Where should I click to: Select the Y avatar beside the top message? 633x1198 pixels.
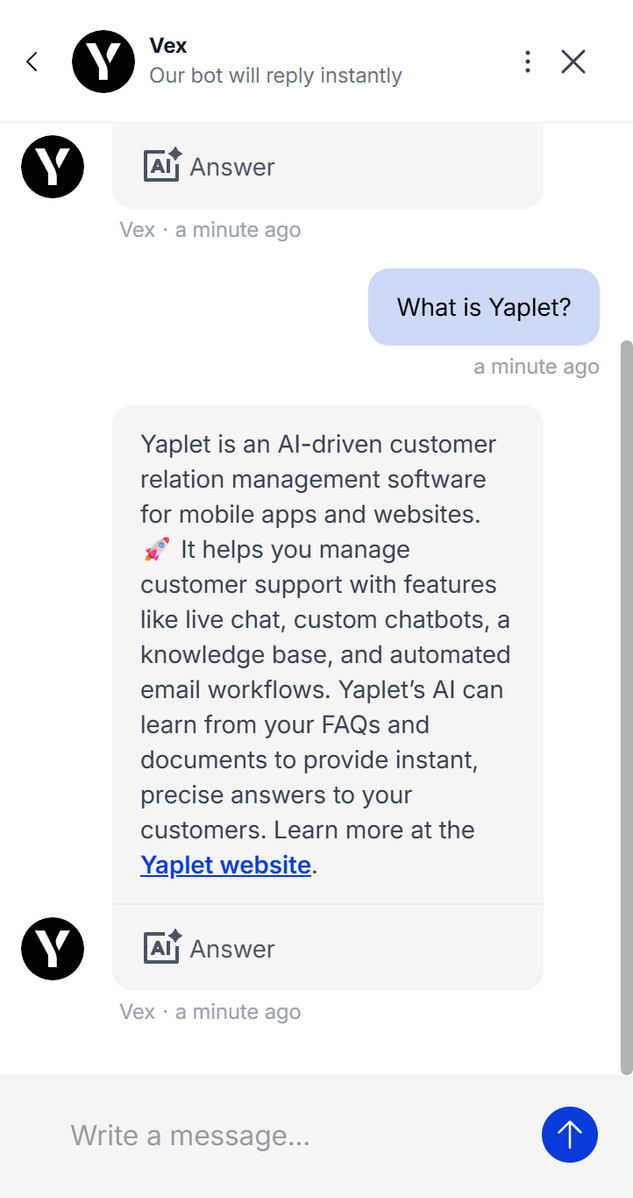pyautogui.click(x=53, y=166)
